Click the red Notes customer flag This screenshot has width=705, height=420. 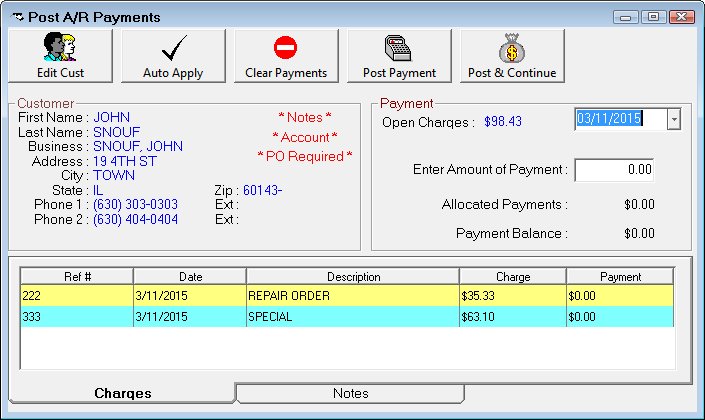pos(304,117)
